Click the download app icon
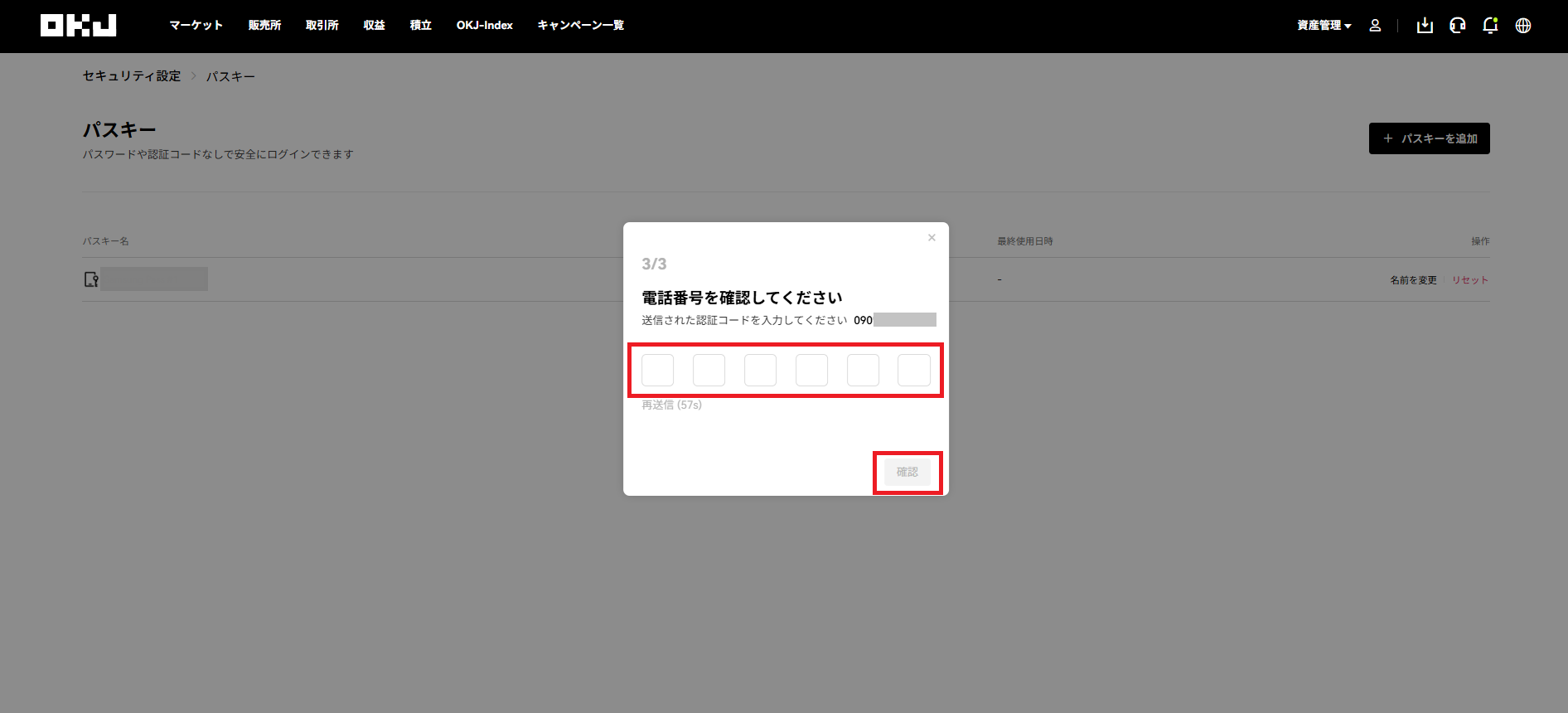The height and width of the screenshot is (713, 1568). [x=1425, y=26]
